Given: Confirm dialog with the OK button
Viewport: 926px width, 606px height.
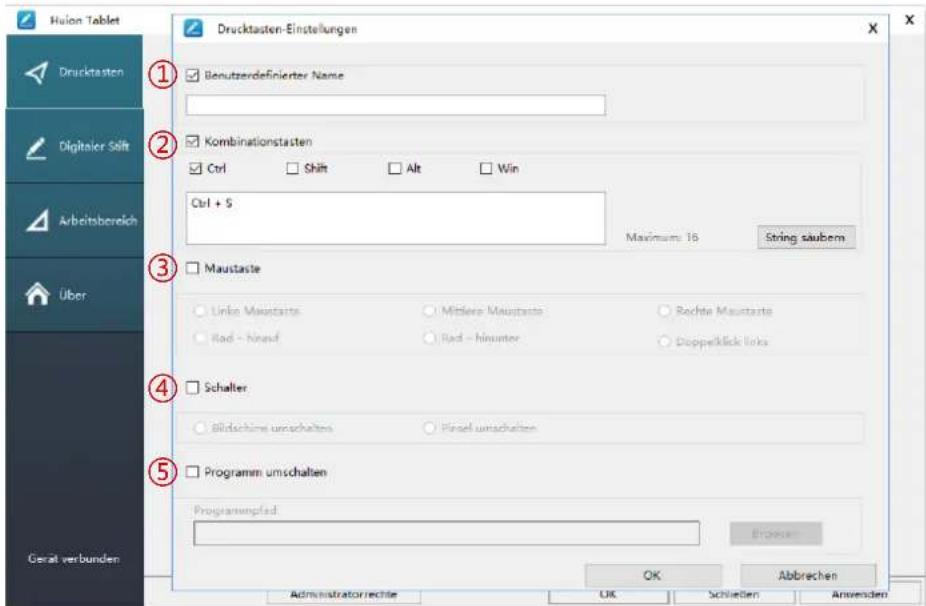Looking at the screenshot, I should point(653,575).
